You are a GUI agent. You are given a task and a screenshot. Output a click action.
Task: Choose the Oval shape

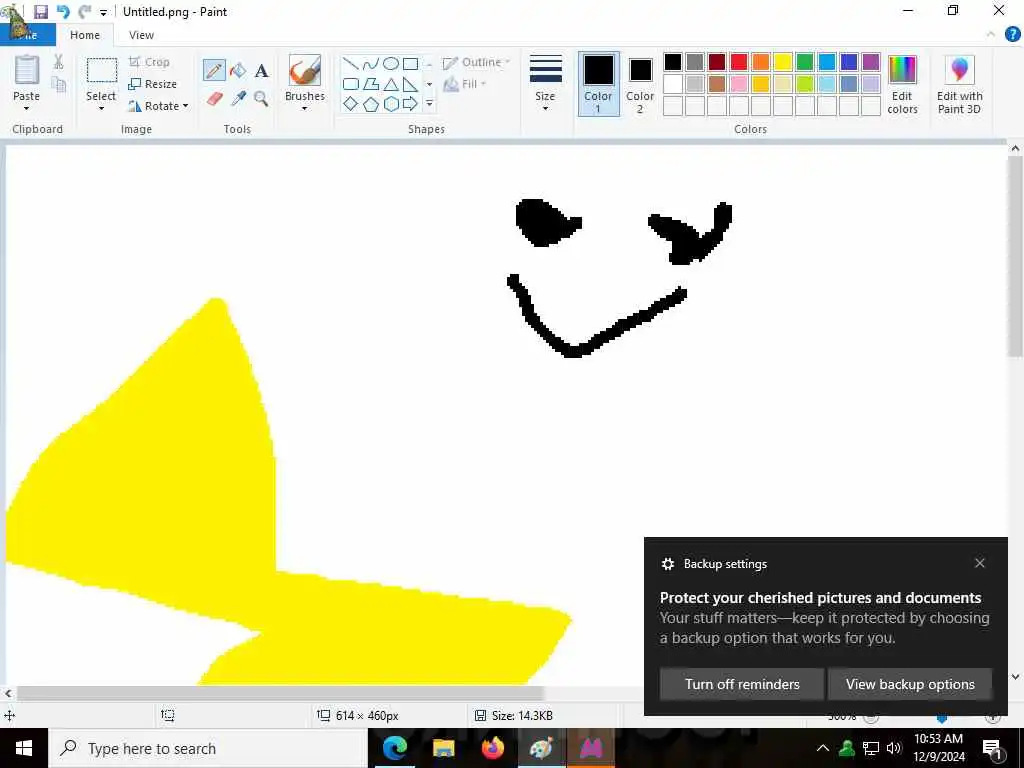click(x=391, y=63)
